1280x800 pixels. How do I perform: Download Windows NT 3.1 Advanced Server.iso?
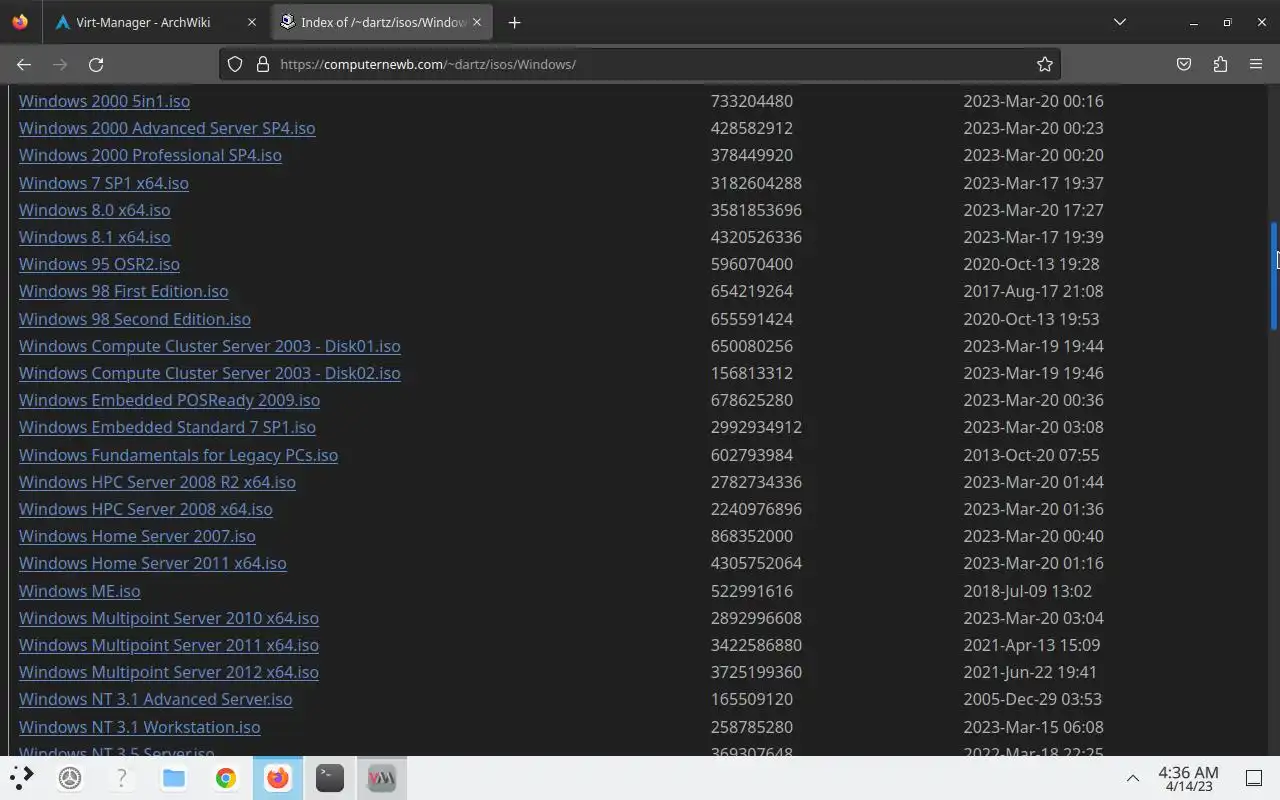(156, 699)
